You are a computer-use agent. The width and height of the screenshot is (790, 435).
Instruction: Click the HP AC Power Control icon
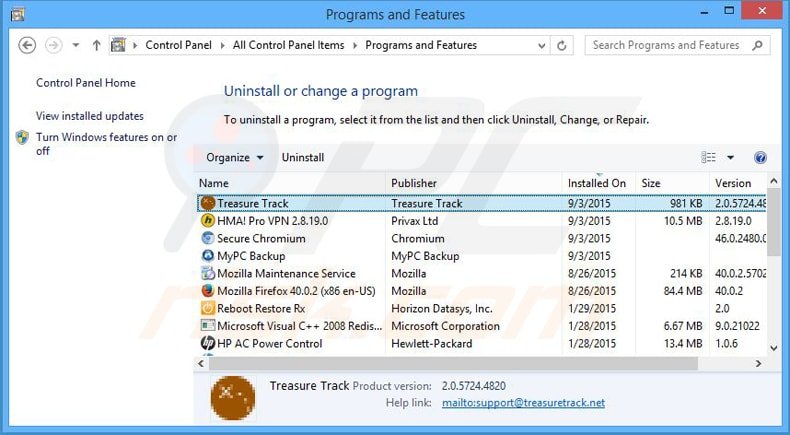[208, 343]
